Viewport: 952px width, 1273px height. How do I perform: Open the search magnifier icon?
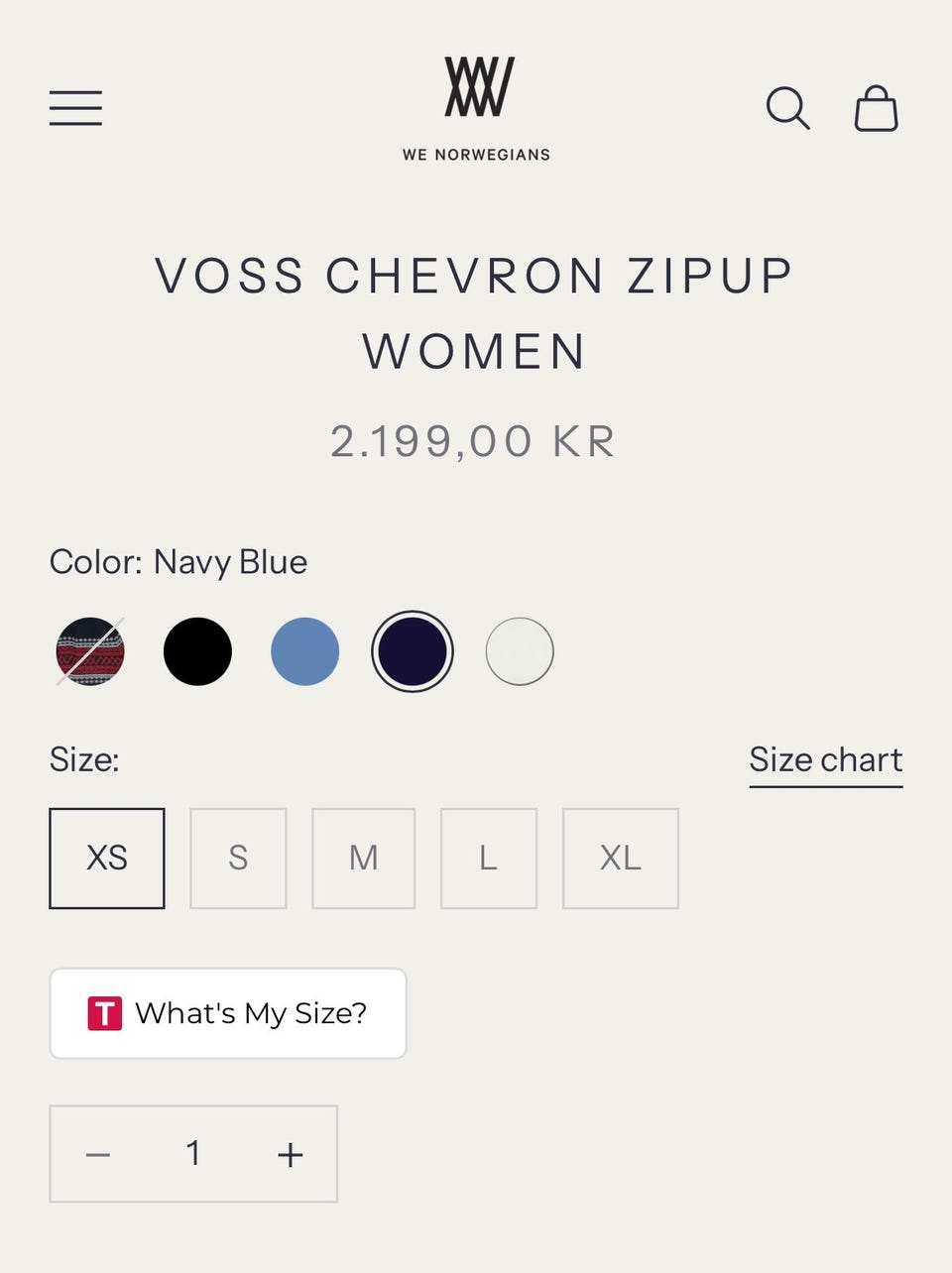[787, 108]
